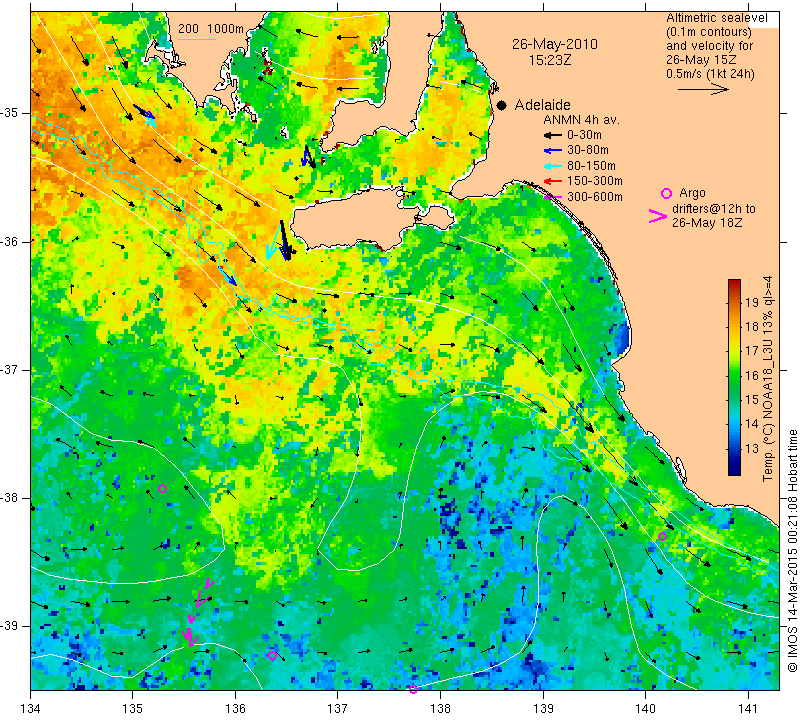Click the green band at 16 on colorbar
Screen dimensions: 800x720
point(734,375)
